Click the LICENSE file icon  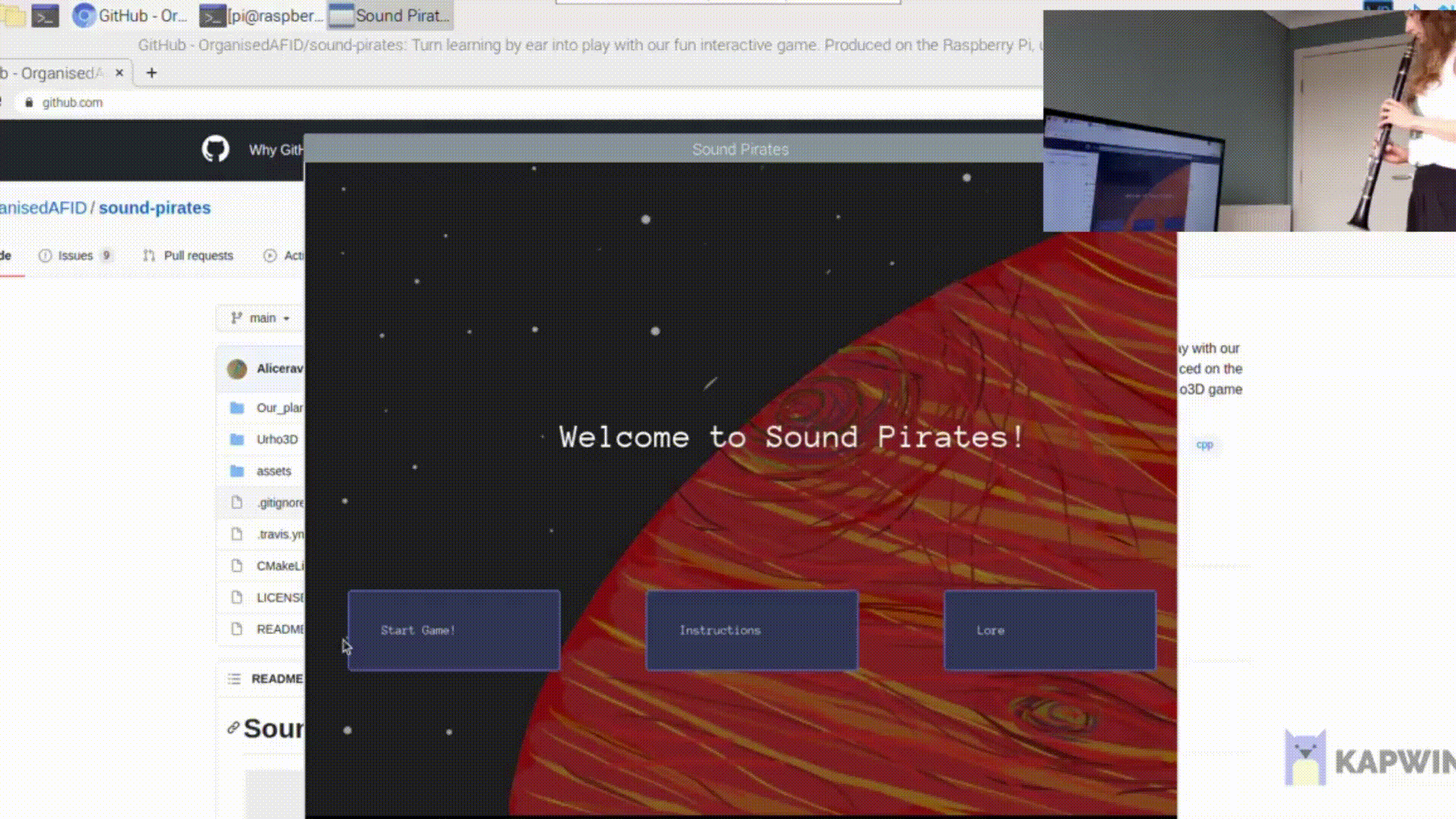[x=237, y=598]
